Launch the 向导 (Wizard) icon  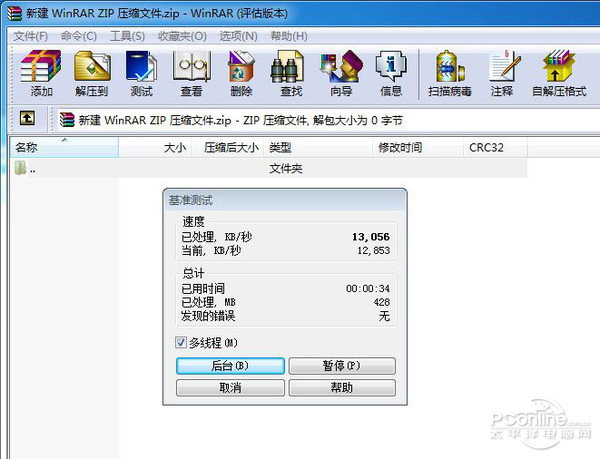pos(341,73)
